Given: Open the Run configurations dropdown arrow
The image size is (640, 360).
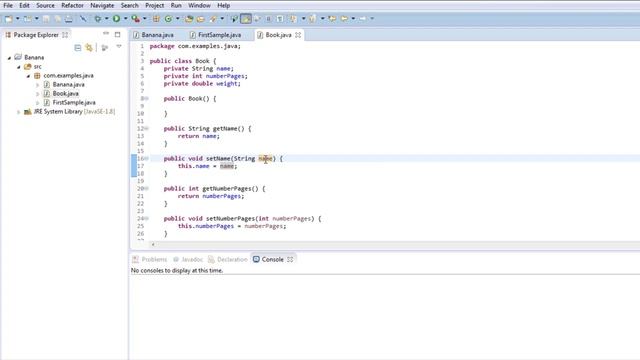Looking at the screenshot, I should 125,19.
